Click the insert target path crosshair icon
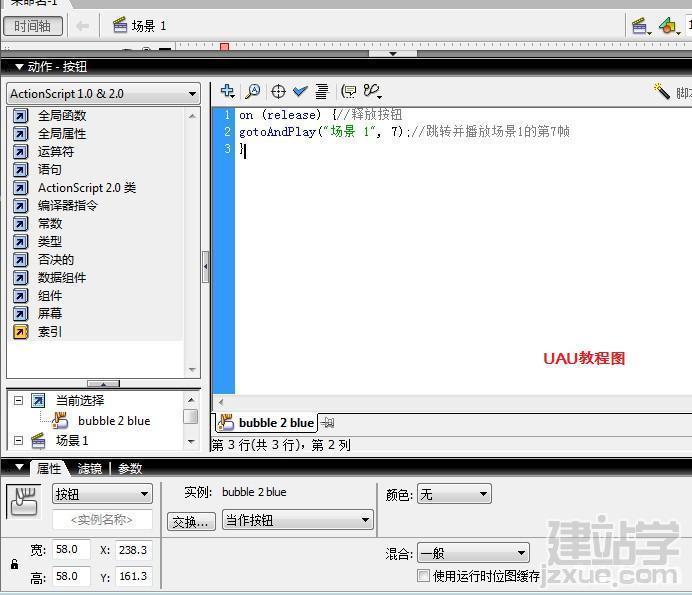 pos(278,91)
